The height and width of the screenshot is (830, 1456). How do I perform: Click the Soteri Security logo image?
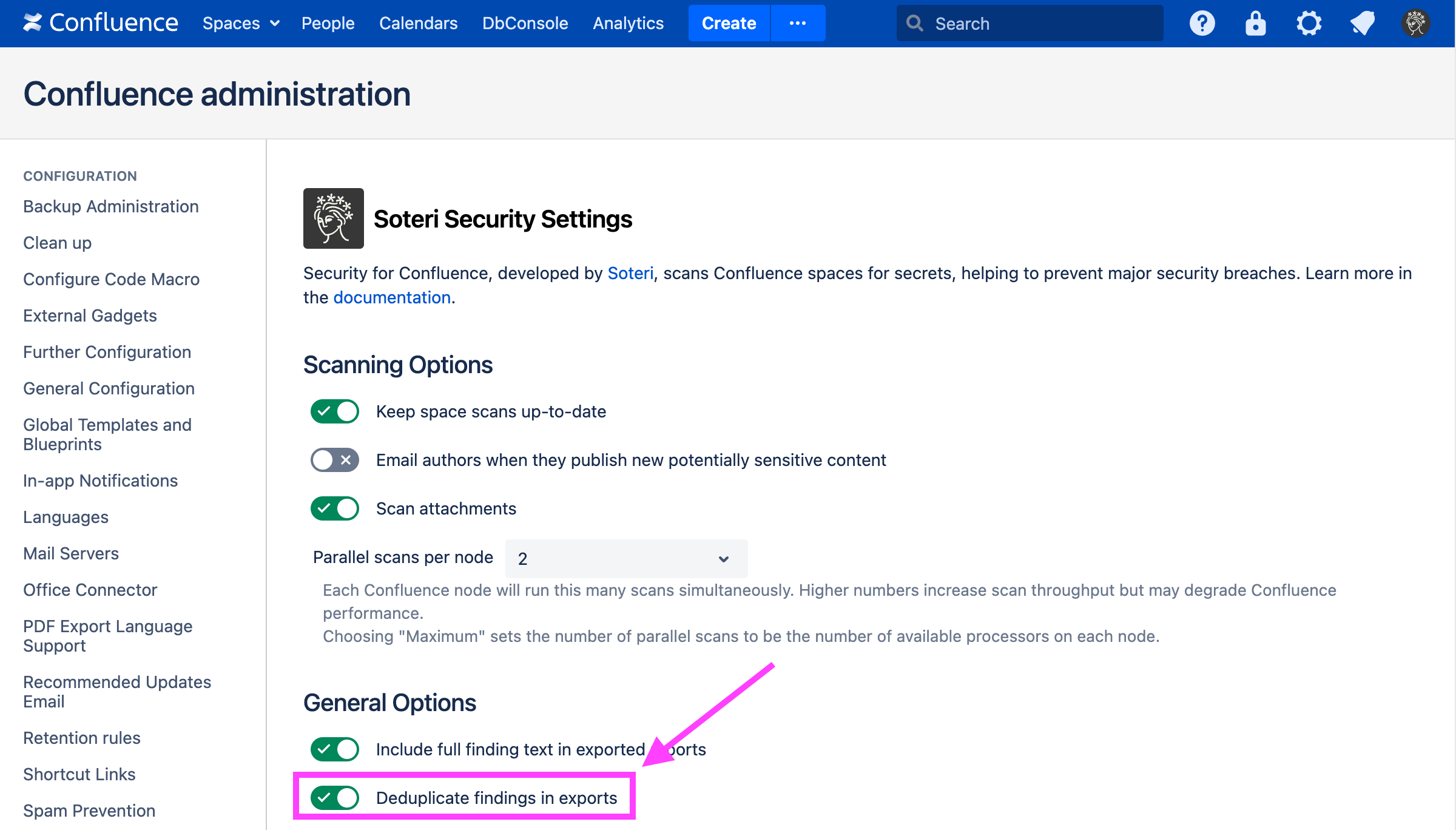(x=334, y=218)
